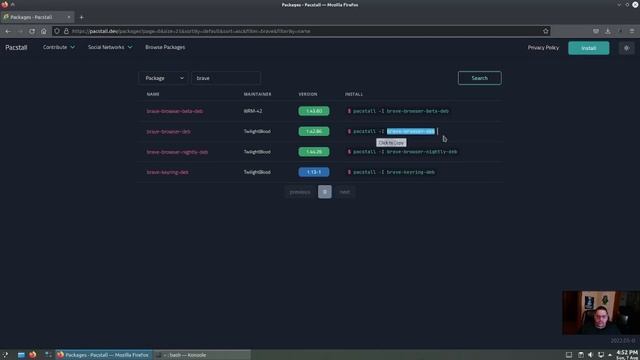Open the Privacy Policy link
Screen dimensions: 640x360
coord(543,48)
